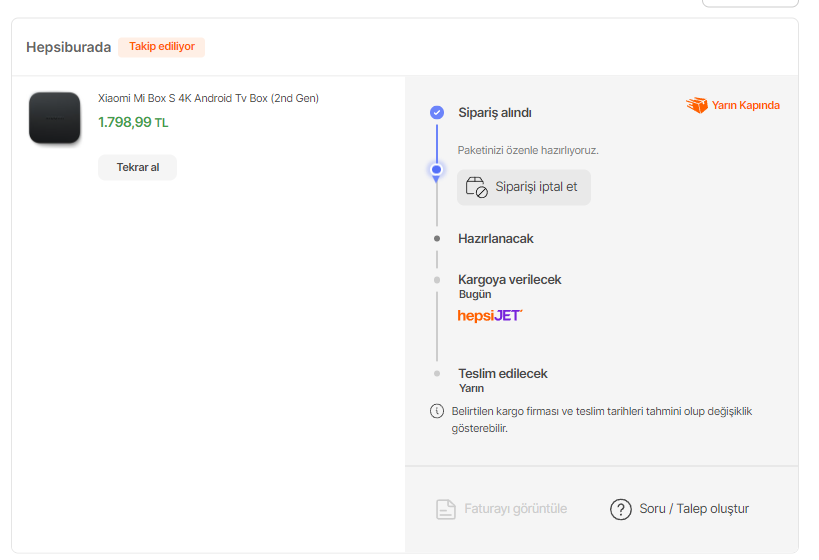Click the Hazırlanacak step dot
This screenshot has height=560, width=819.
[x=437, y=239]
